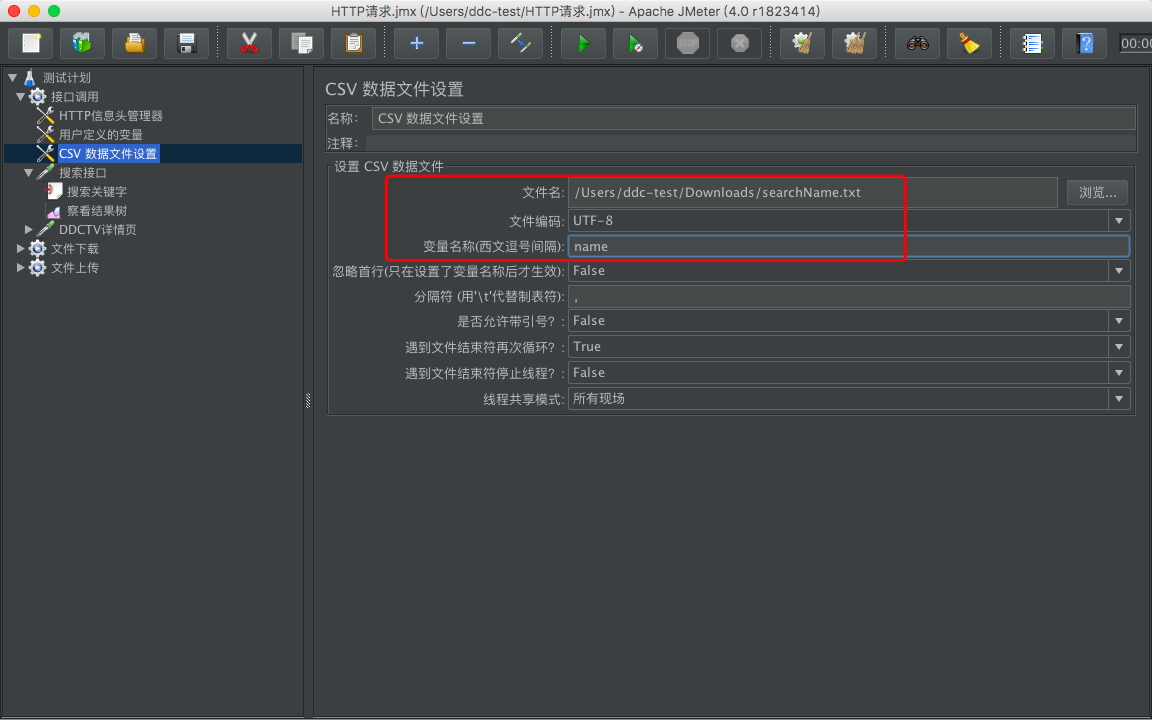Select 搜索关键字 tree item
Screen dimensions: 1152x720
(x=96, y=192)
